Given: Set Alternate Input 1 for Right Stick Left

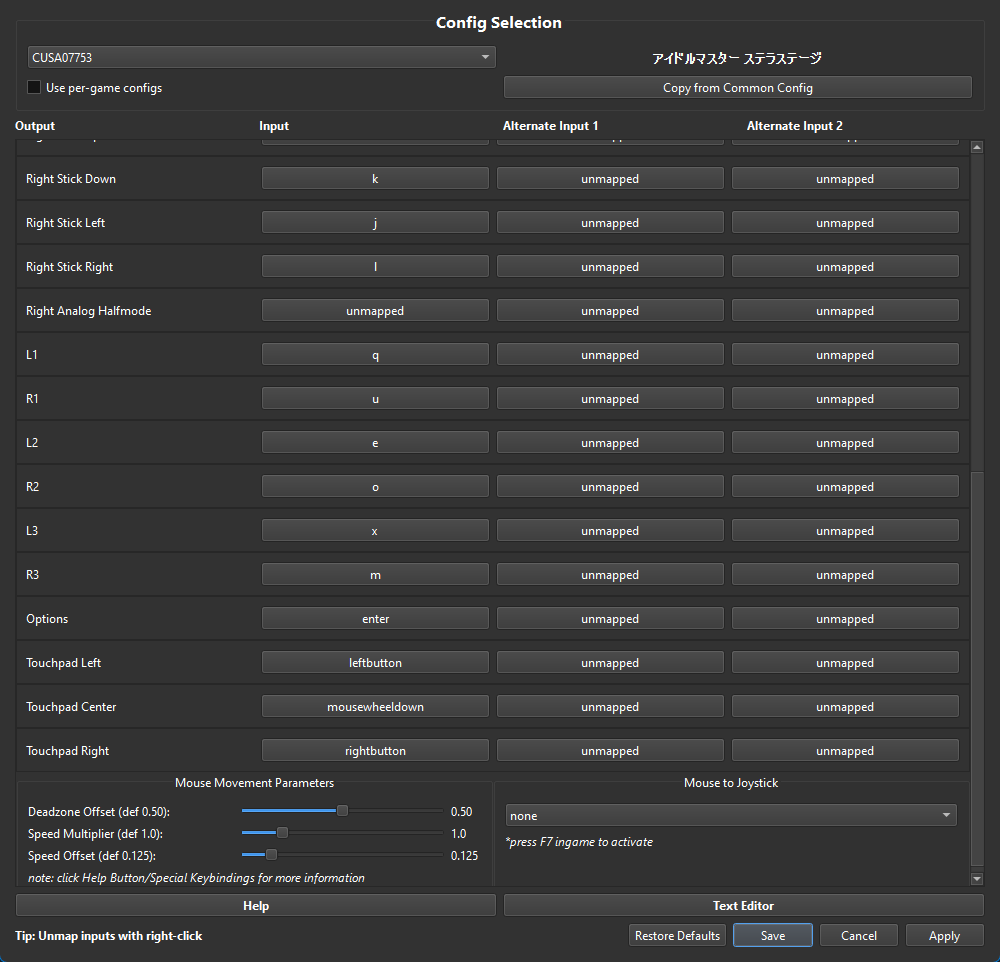Looking at the screenshot, I should point(610,223).
